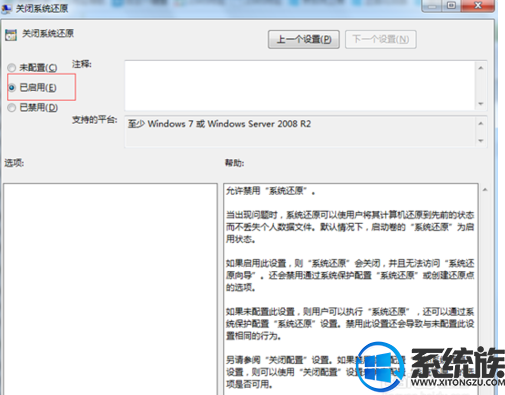The width and height of the screenshot is (505, 395).
Task: Click the comment box scroll down arrow
Action: pos(481,104)
